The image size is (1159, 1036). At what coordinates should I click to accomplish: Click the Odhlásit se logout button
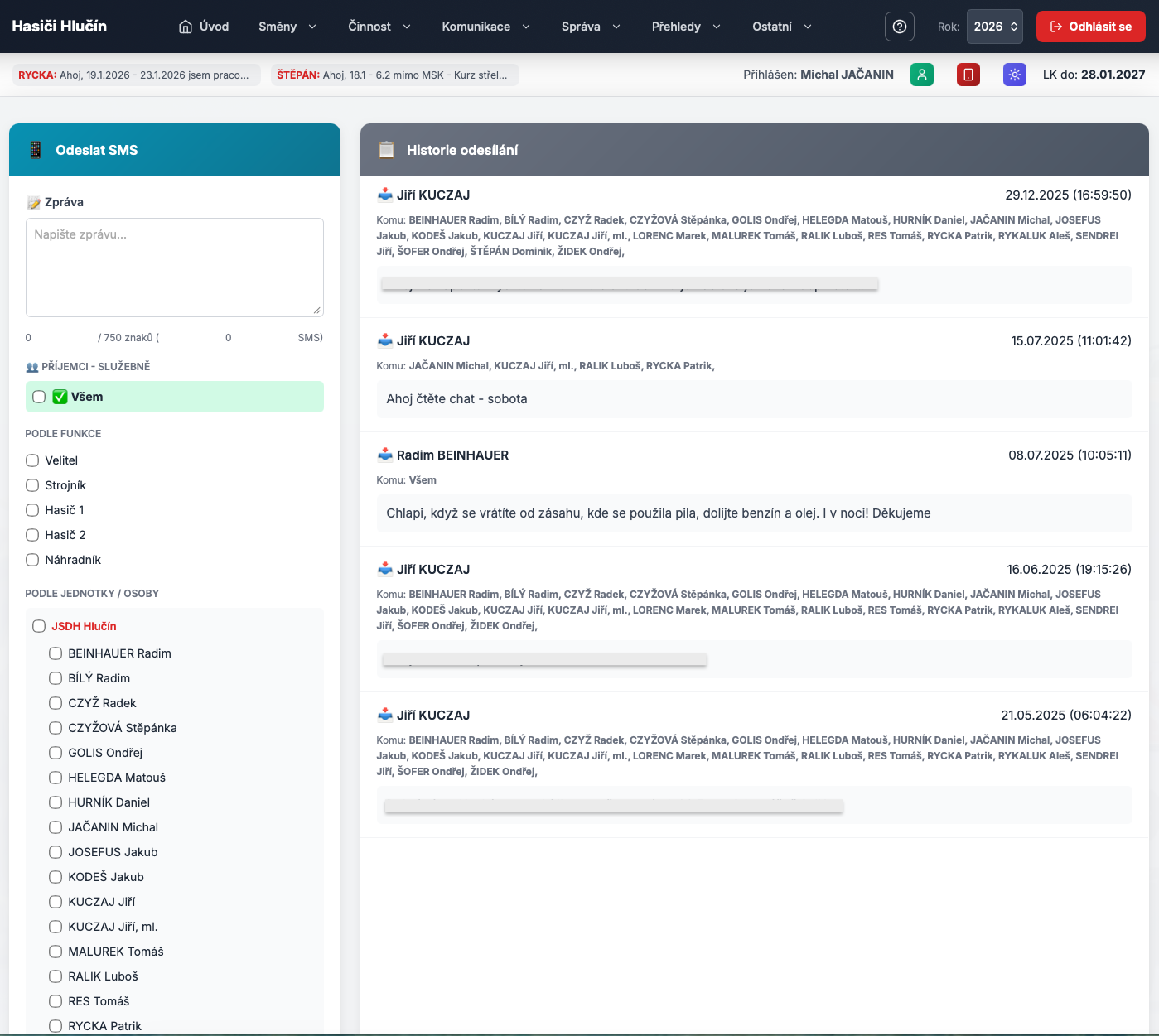tap(1090, 27)
